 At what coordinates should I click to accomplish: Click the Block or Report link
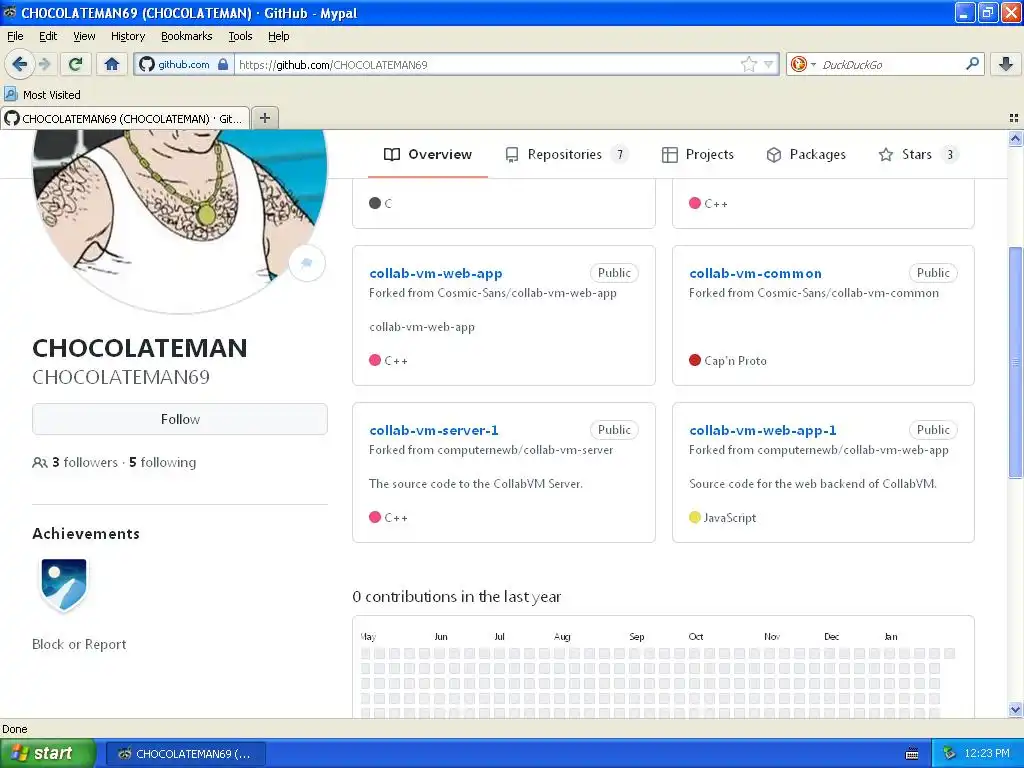click(x=79, y=644)
